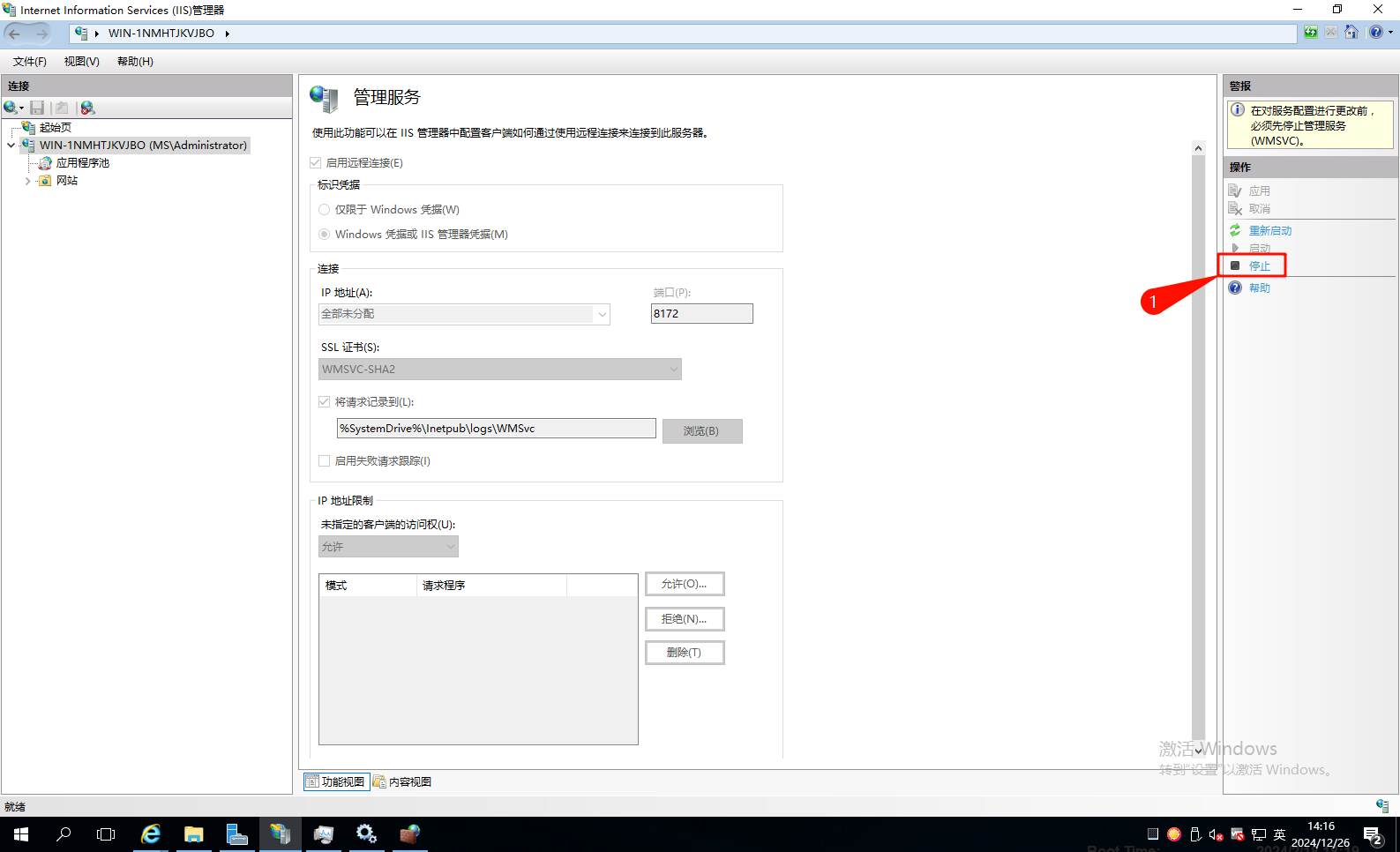Switch to Content View (内容视图) tab
Viewport: 1400px width, 852px height.
click(403, 782)
